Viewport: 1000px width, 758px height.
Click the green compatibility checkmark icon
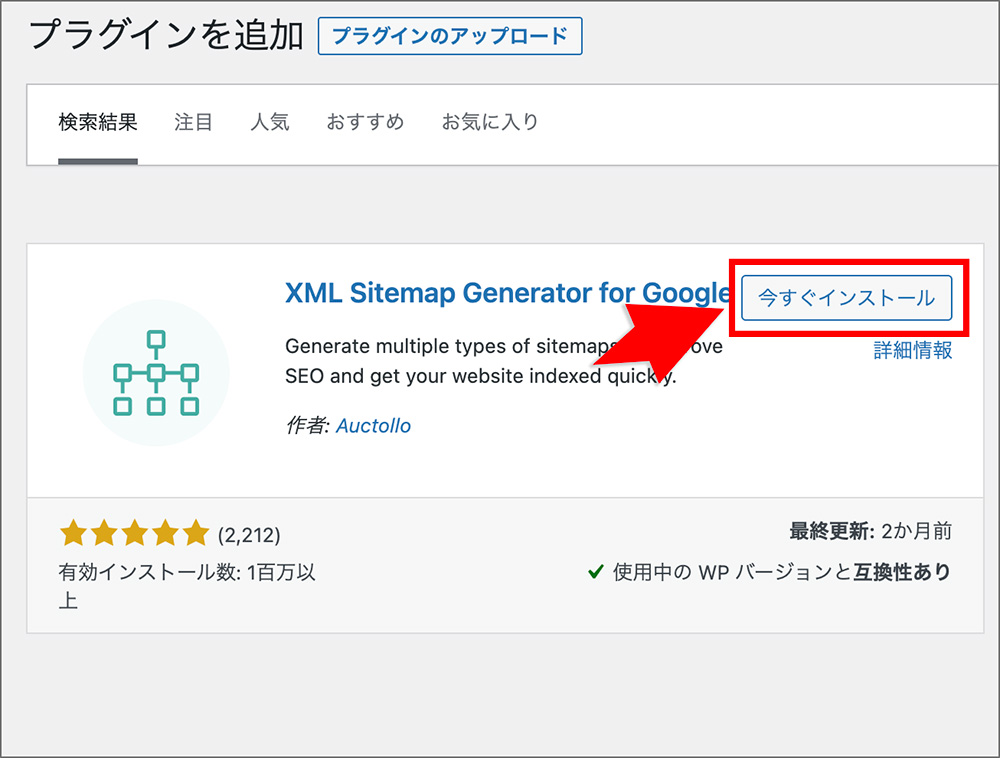tap(595, 572)
